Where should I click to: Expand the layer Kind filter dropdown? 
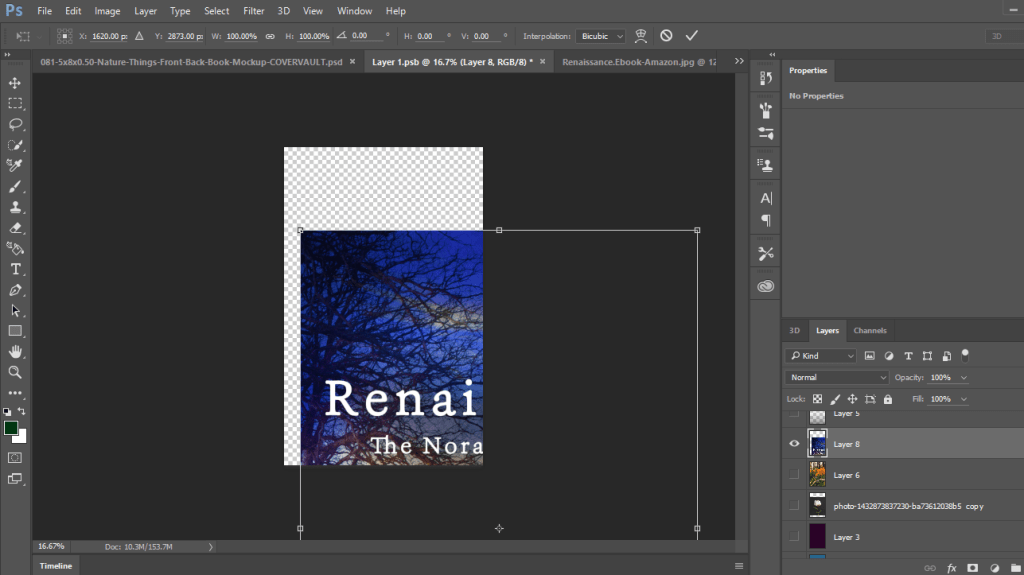click(822, 355)
